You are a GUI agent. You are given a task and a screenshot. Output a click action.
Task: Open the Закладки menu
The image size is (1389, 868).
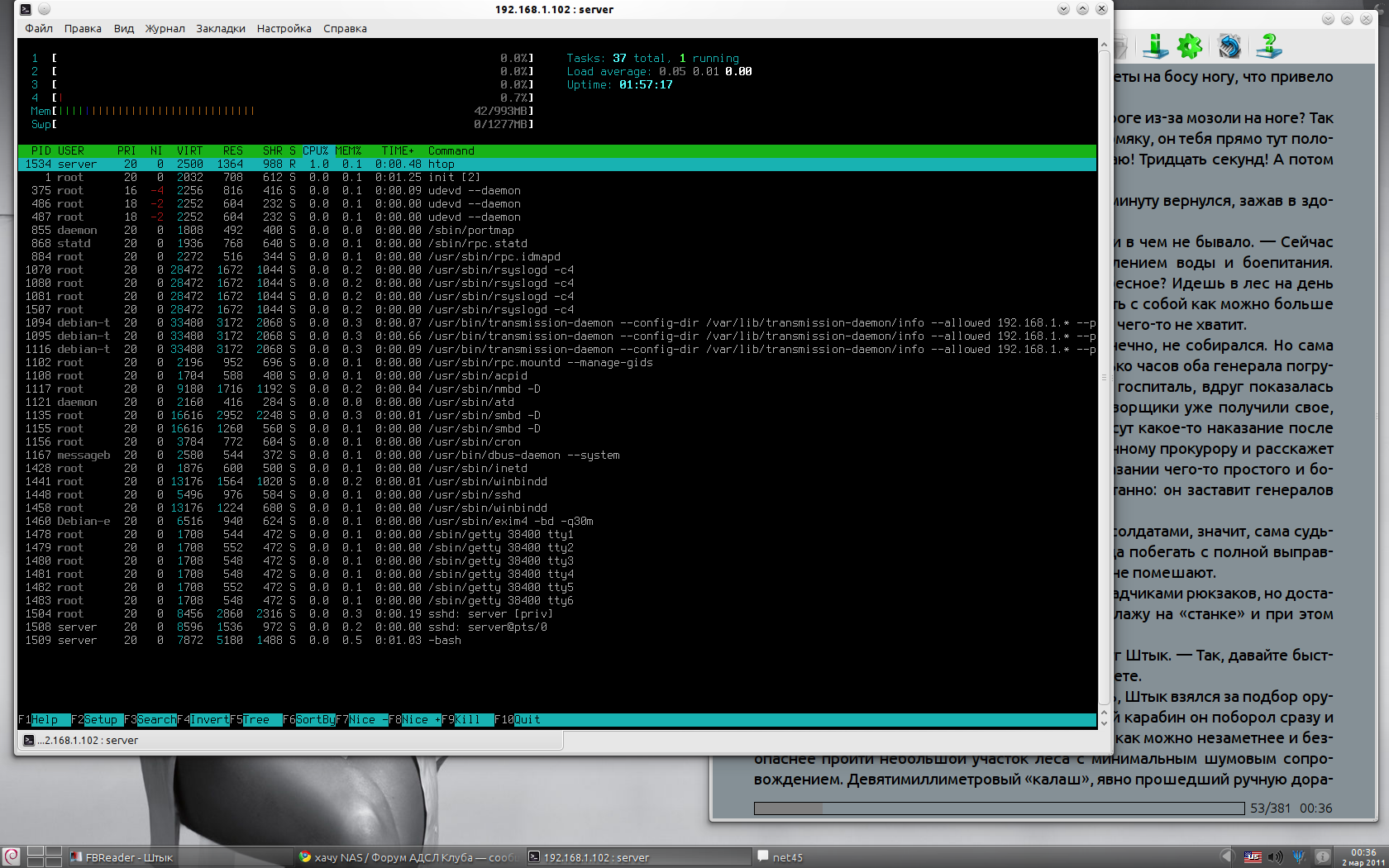tap(221, 28)
